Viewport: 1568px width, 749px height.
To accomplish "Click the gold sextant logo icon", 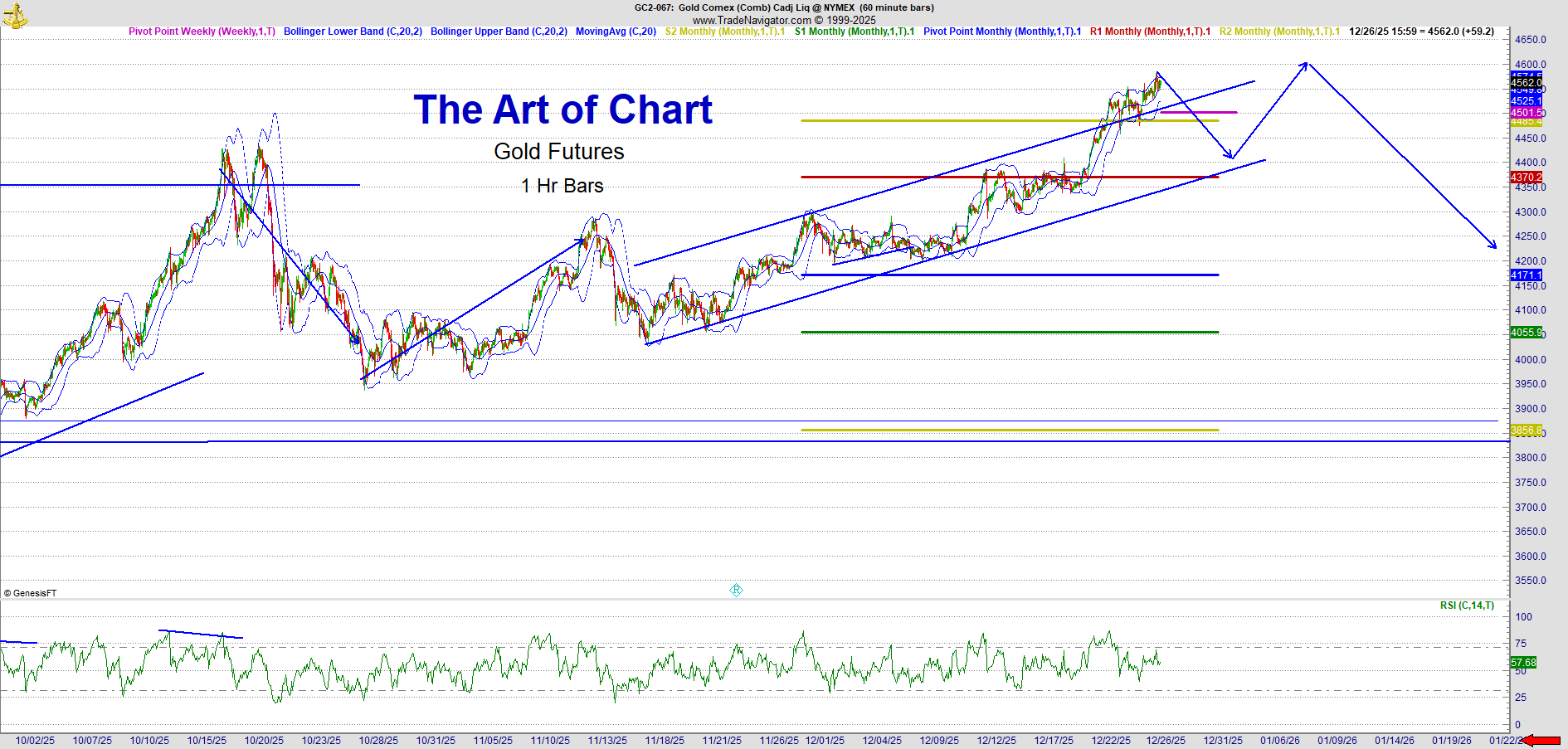I will click(15, 15).
